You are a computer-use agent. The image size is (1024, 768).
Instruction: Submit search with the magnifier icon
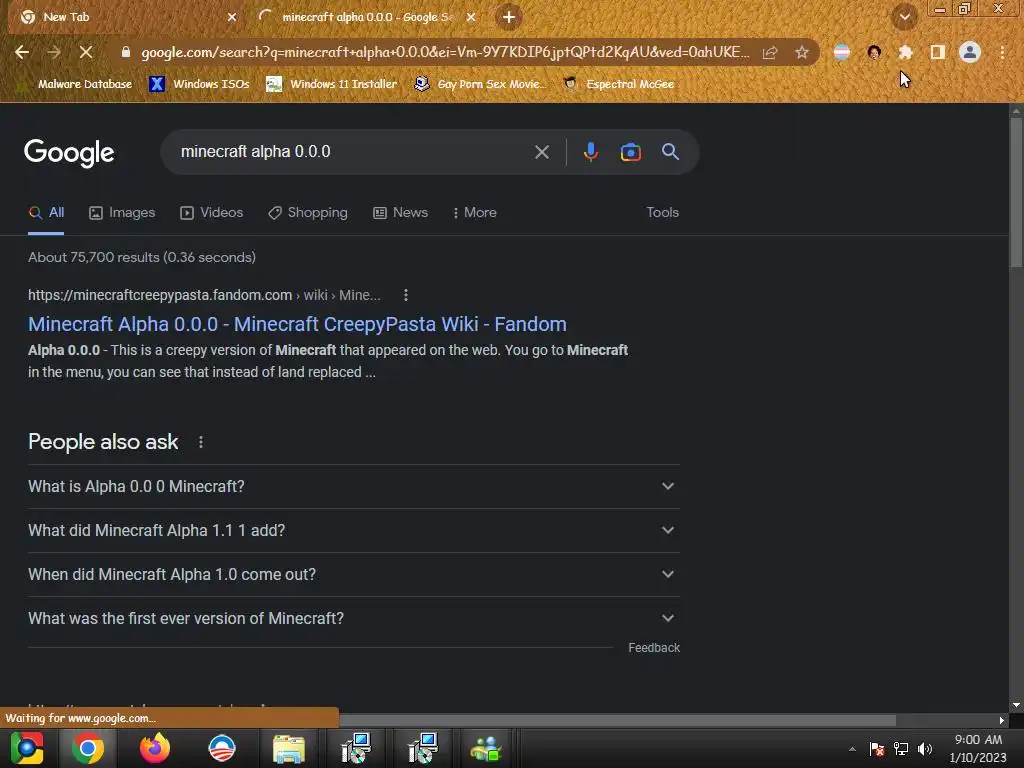coord(670,152)
